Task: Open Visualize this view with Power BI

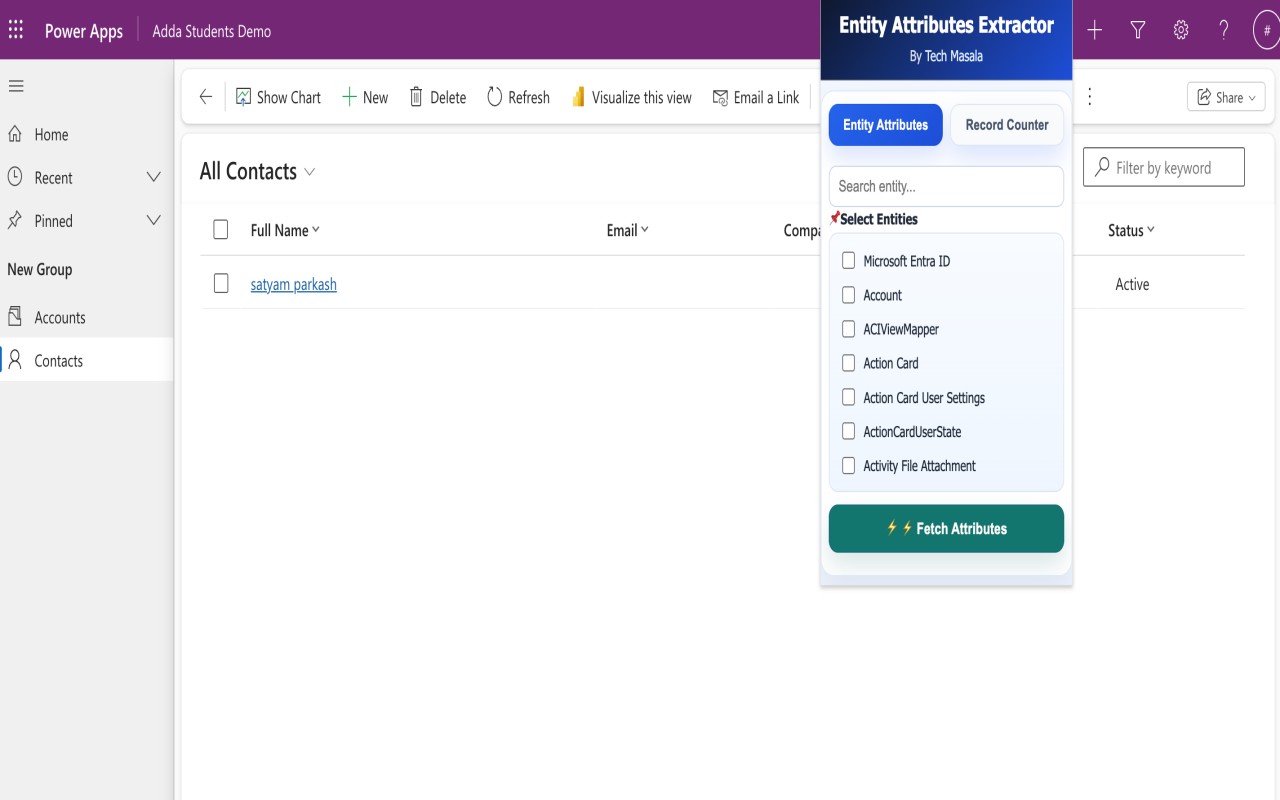Action: 631,97
